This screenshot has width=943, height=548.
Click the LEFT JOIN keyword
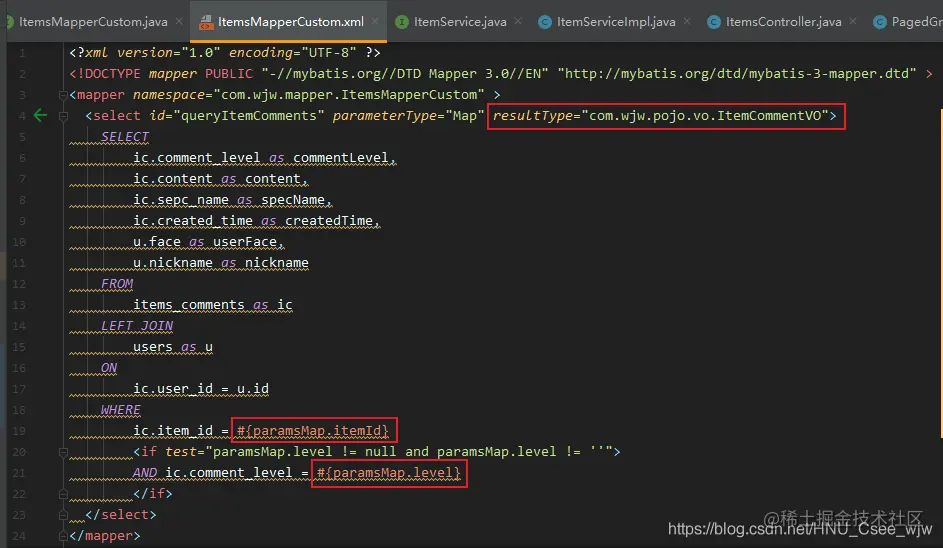pos(137,326)
